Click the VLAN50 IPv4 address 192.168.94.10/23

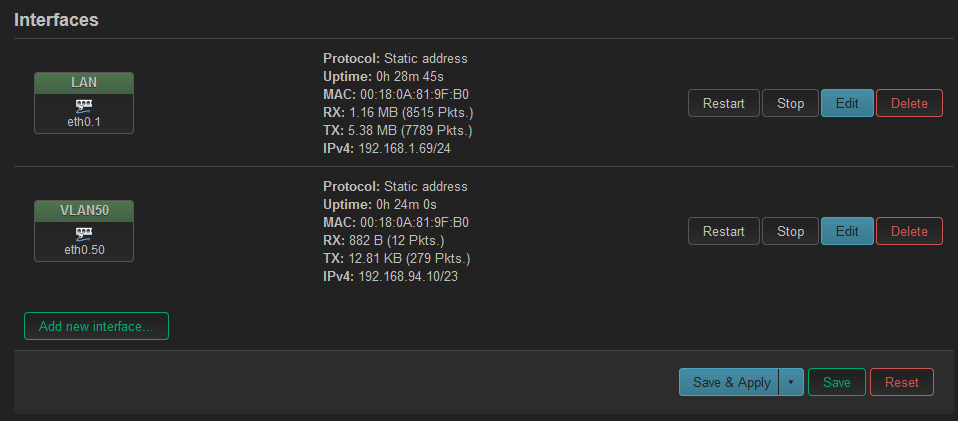[408, 277]
